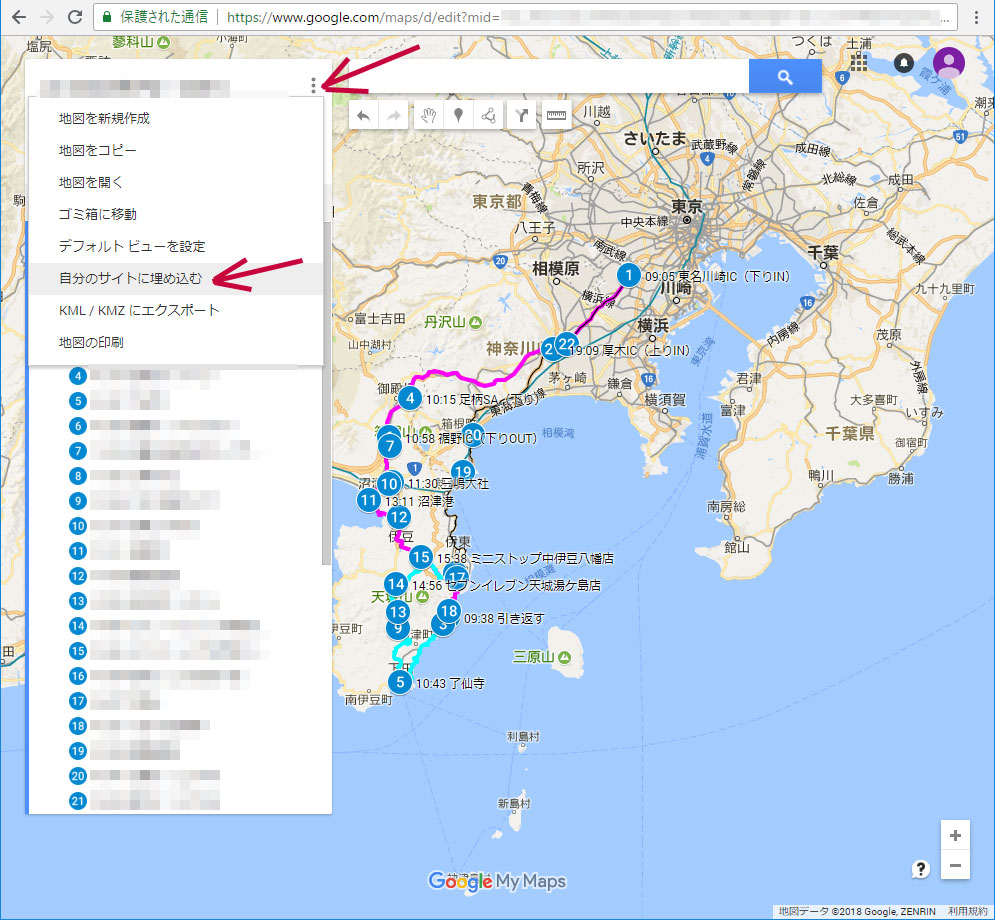995x920 pixels.
Task: Click map marker 4 at 足柄SA
Action: (410, 398)
